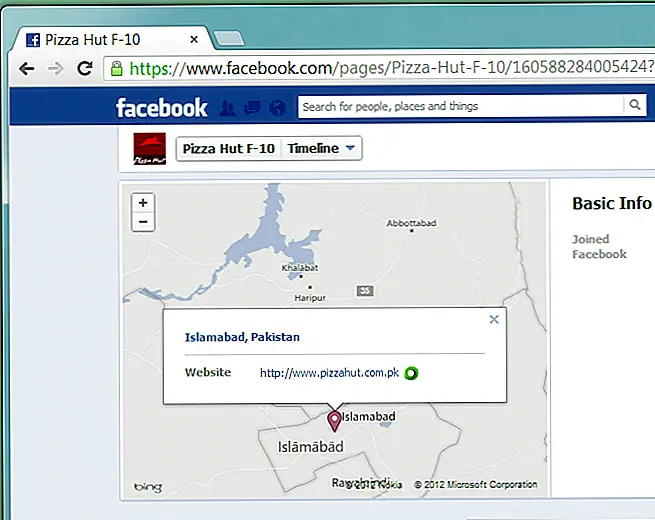Click the Facebook logo
Image resolution: width=655 pixels, height=520 pixels.
[x=162, y=108]
